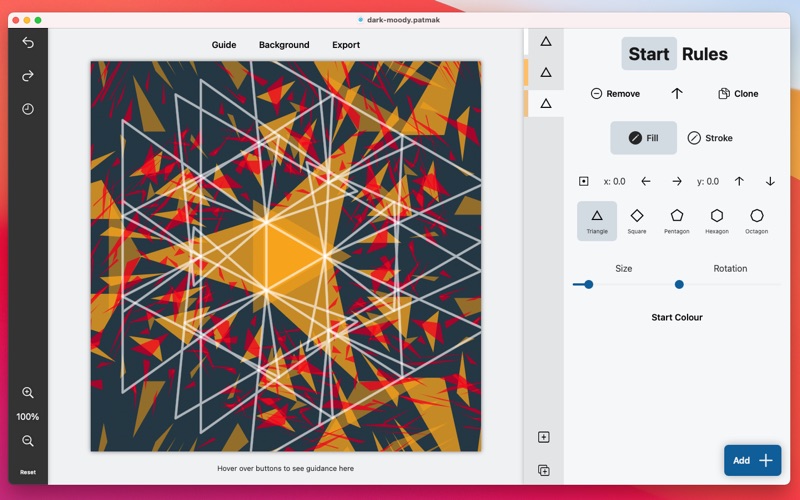Click the redo arrow icon
This screenshot has height=500, width=800.
pos(28,76)
